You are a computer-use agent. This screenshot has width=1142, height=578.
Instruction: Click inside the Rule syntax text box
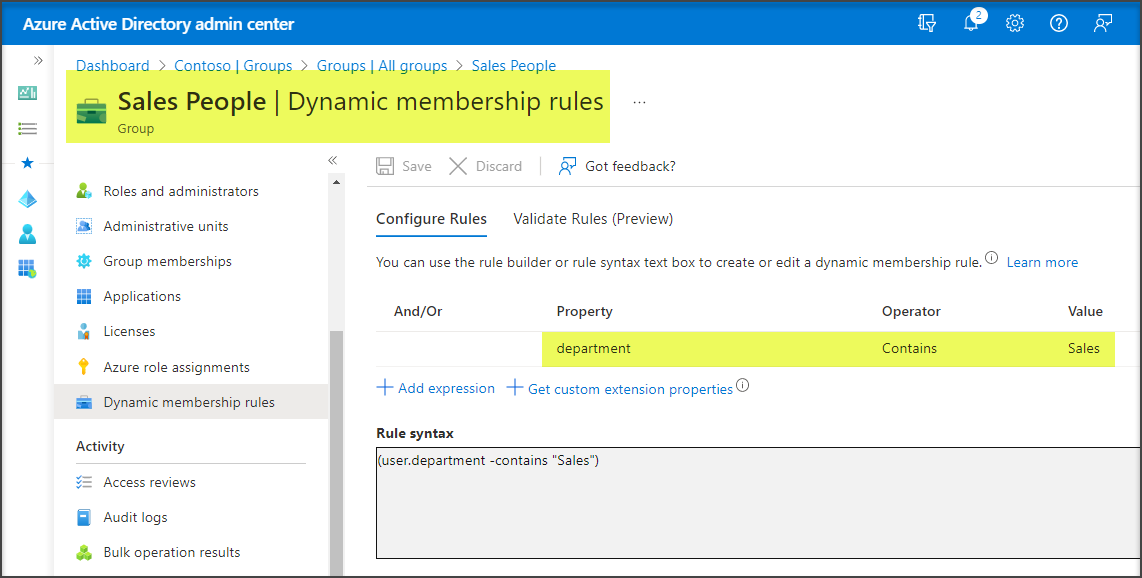758,505
